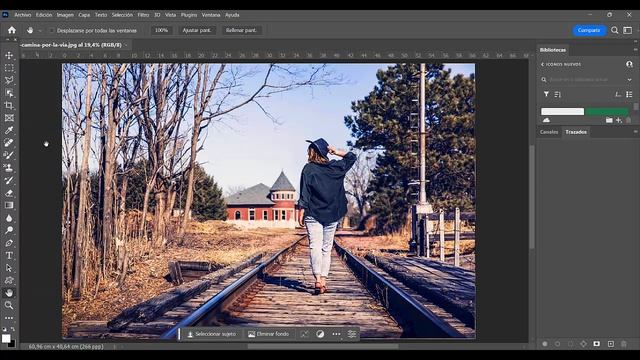Select the Clone Stamp tool
Screen dimensions: 640x360
pyautogui.click(x=9, y=168)
